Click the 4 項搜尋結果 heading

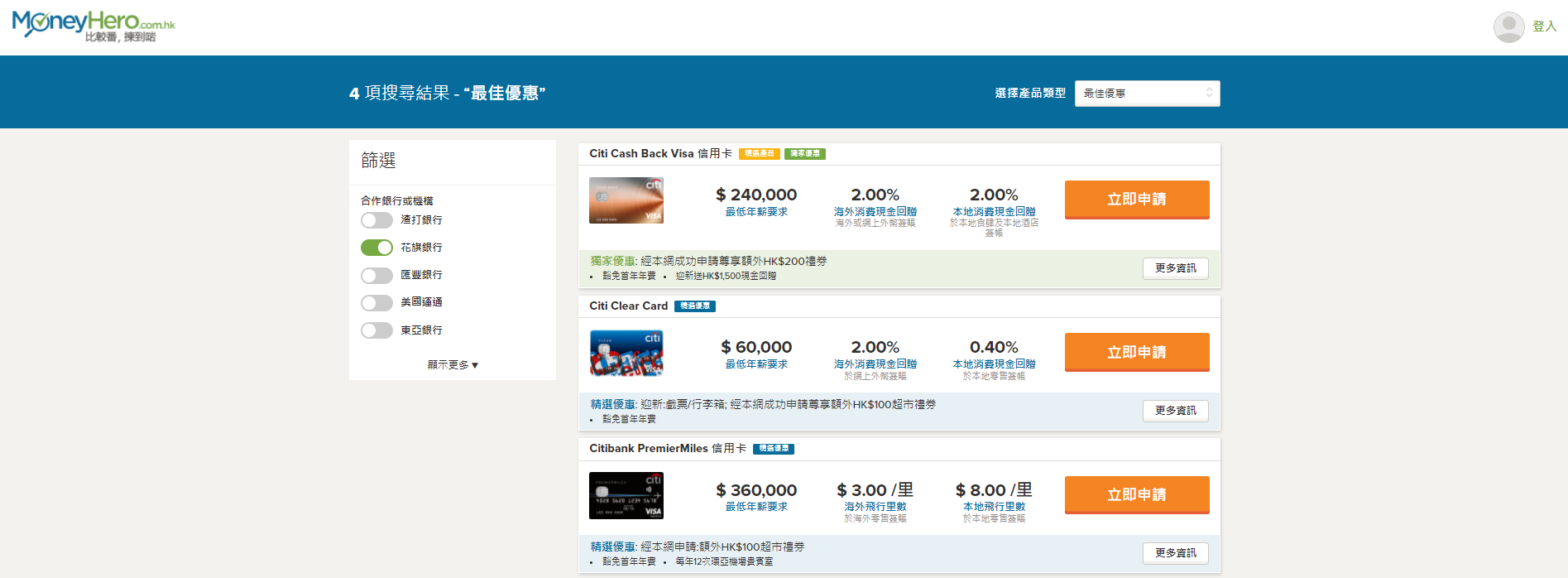pos(447,93)
